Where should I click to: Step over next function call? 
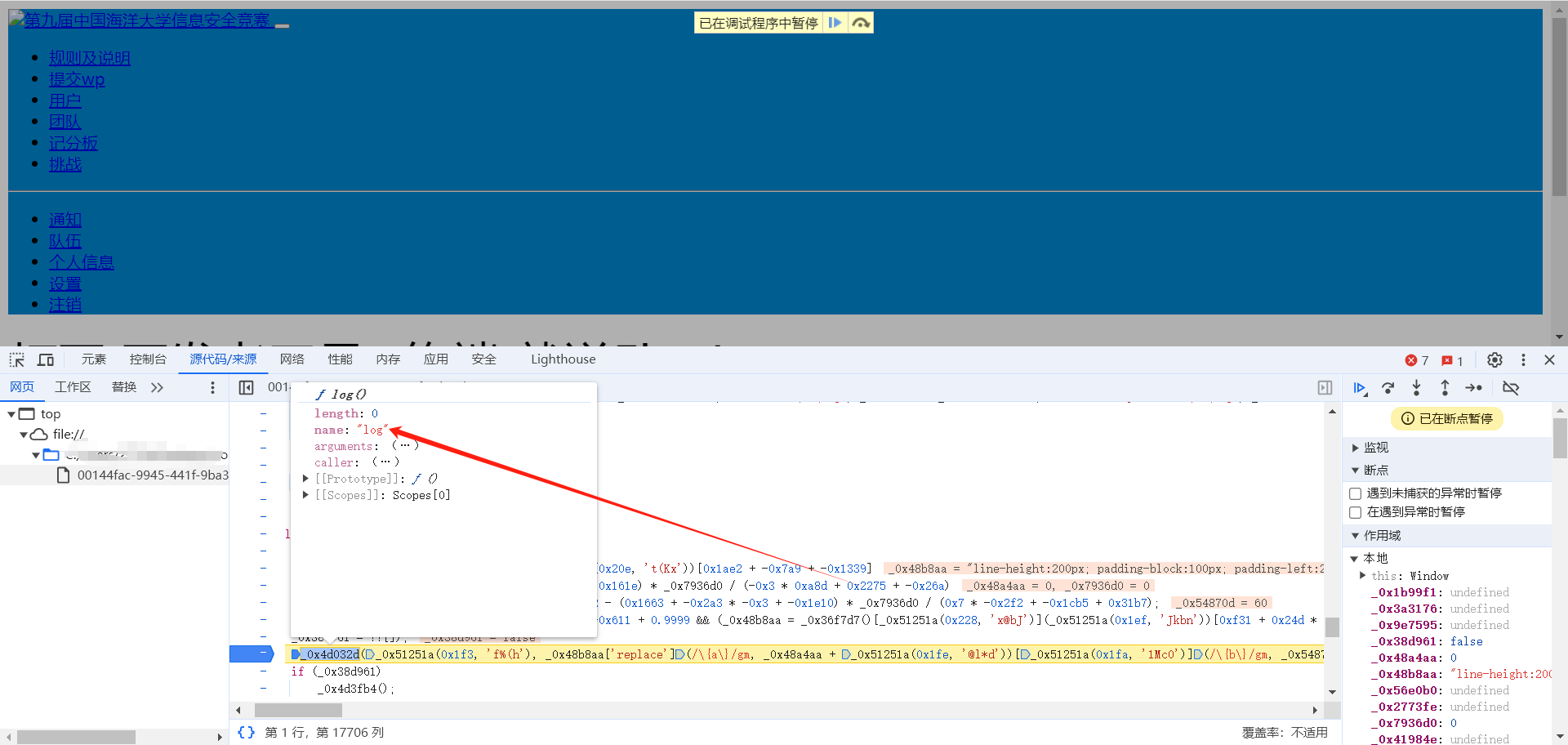tap(1388, 388)
